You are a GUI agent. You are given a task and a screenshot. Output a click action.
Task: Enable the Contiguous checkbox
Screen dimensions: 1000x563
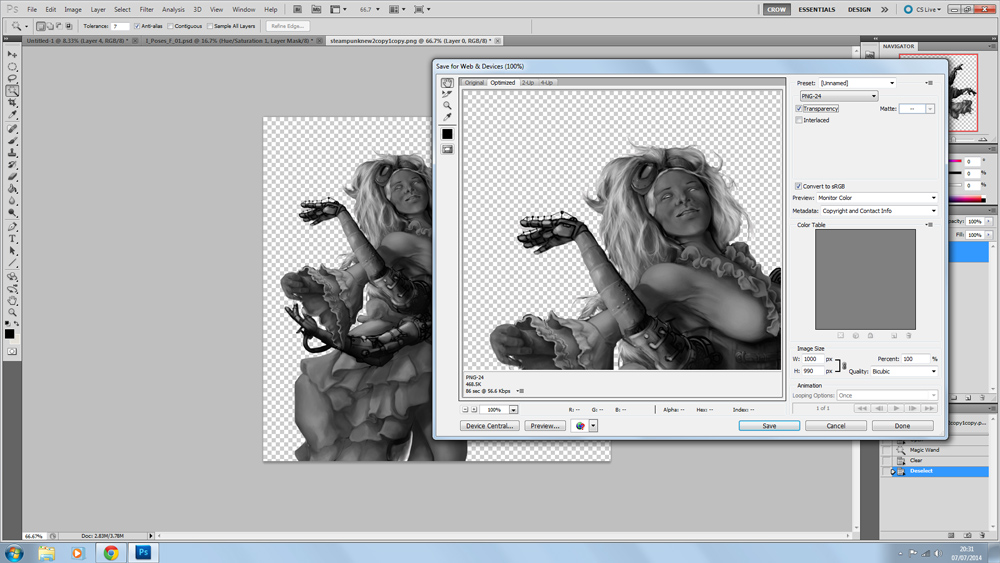(x=170, y=26)
